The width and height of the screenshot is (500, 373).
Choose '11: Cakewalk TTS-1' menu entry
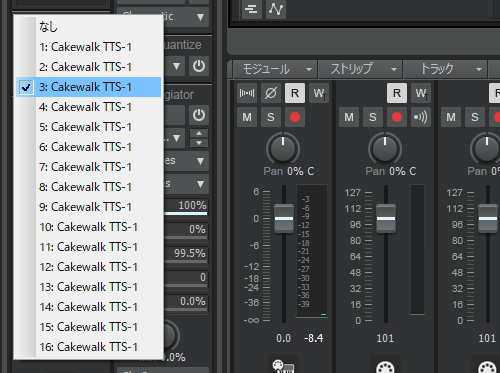(x=88, y=247)
